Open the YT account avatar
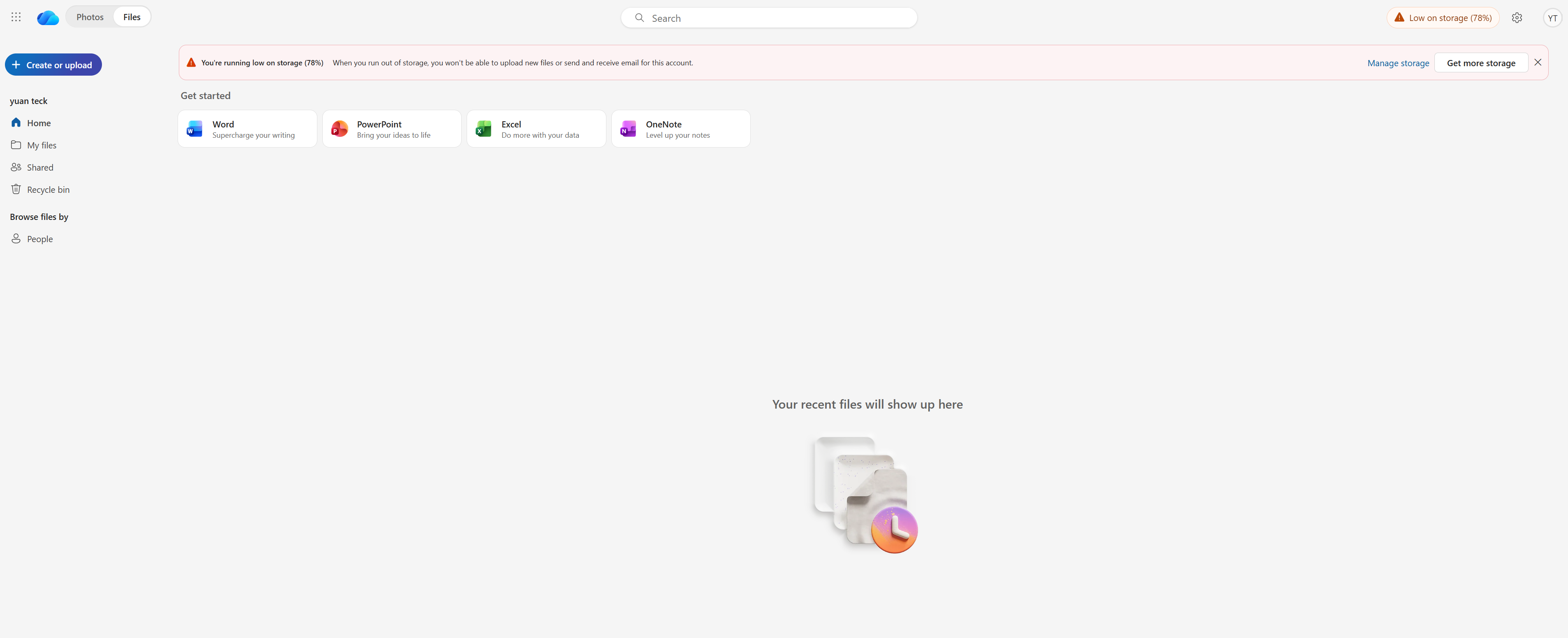This screenshot has width=1568, height=638. click(x=1552, y=18)
